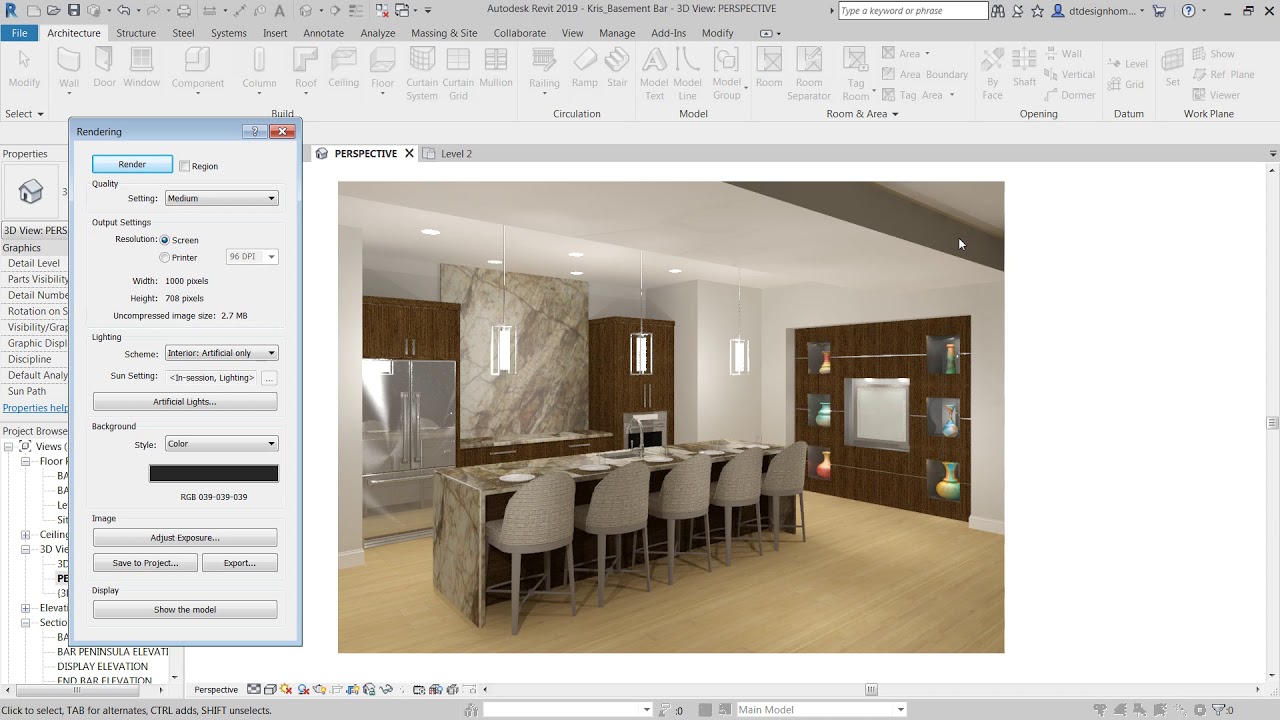Screen dimensions: 1280x720
Task: Select the Ramp tool
Action: [584, 68]
